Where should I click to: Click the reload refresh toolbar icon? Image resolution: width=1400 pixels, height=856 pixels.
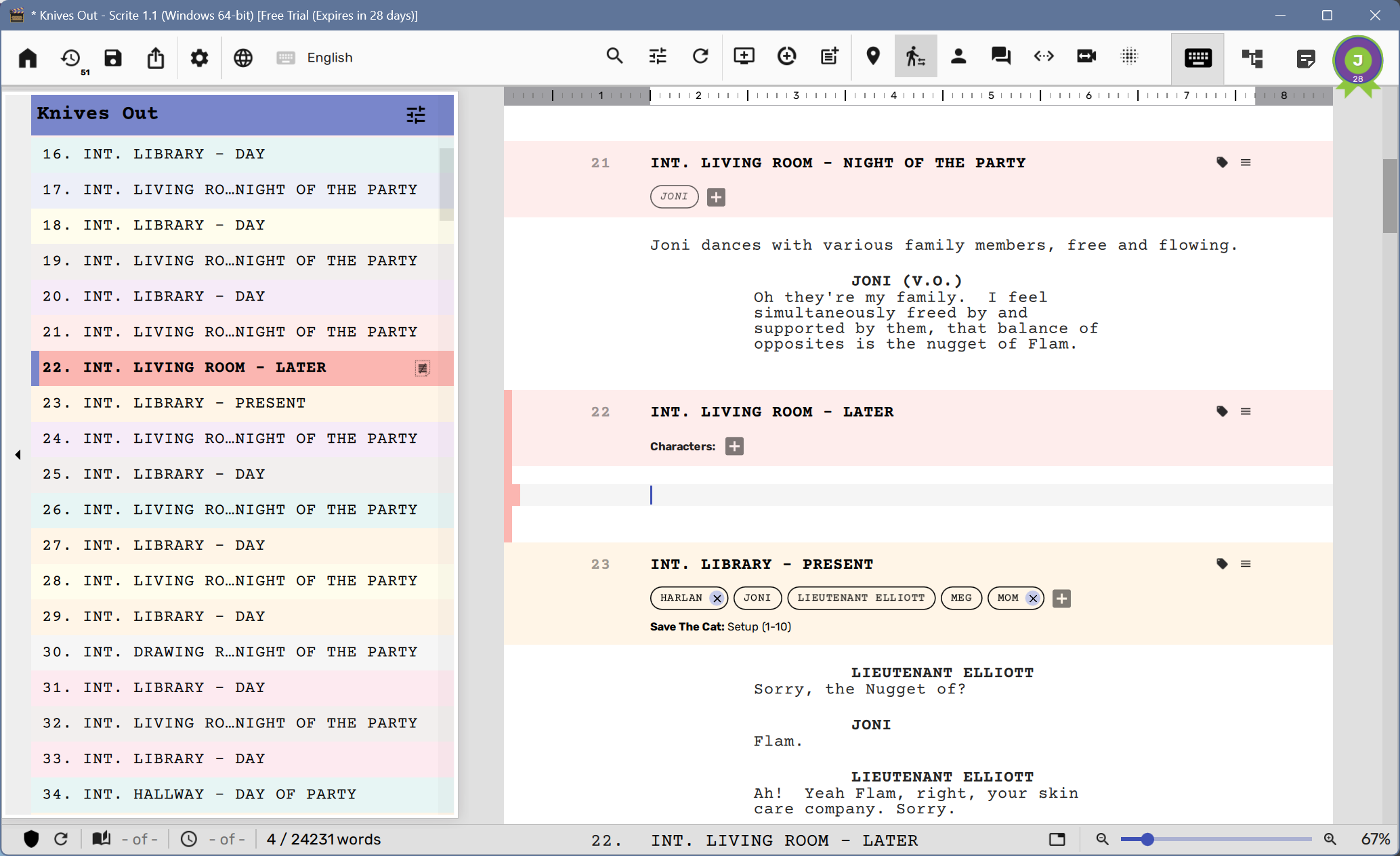click(x=700, y=56)
